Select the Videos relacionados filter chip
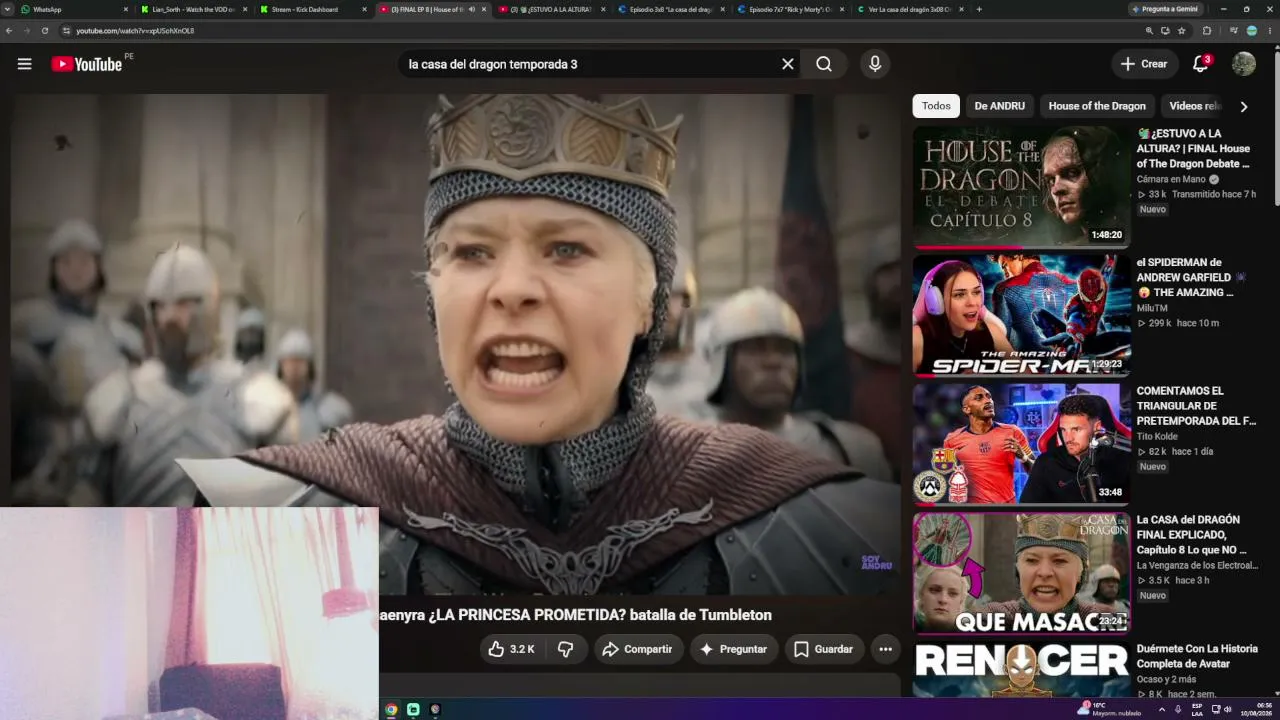Image resolution: width=1280 pixels, height=720 pixels. pyautogui.click(x=1194, y=106)
